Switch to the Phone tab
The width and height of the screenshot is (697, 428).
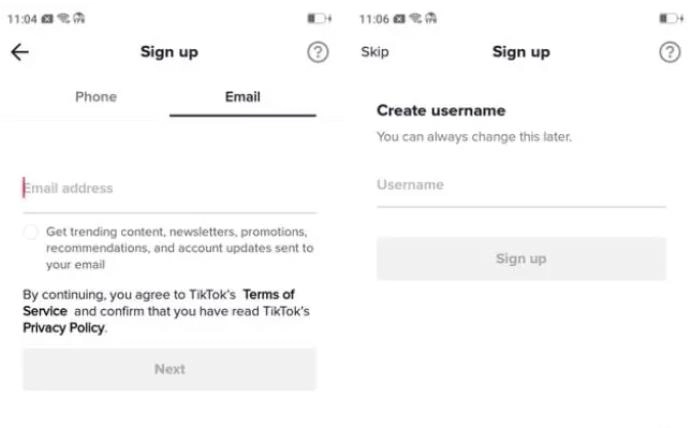point(96,97)
